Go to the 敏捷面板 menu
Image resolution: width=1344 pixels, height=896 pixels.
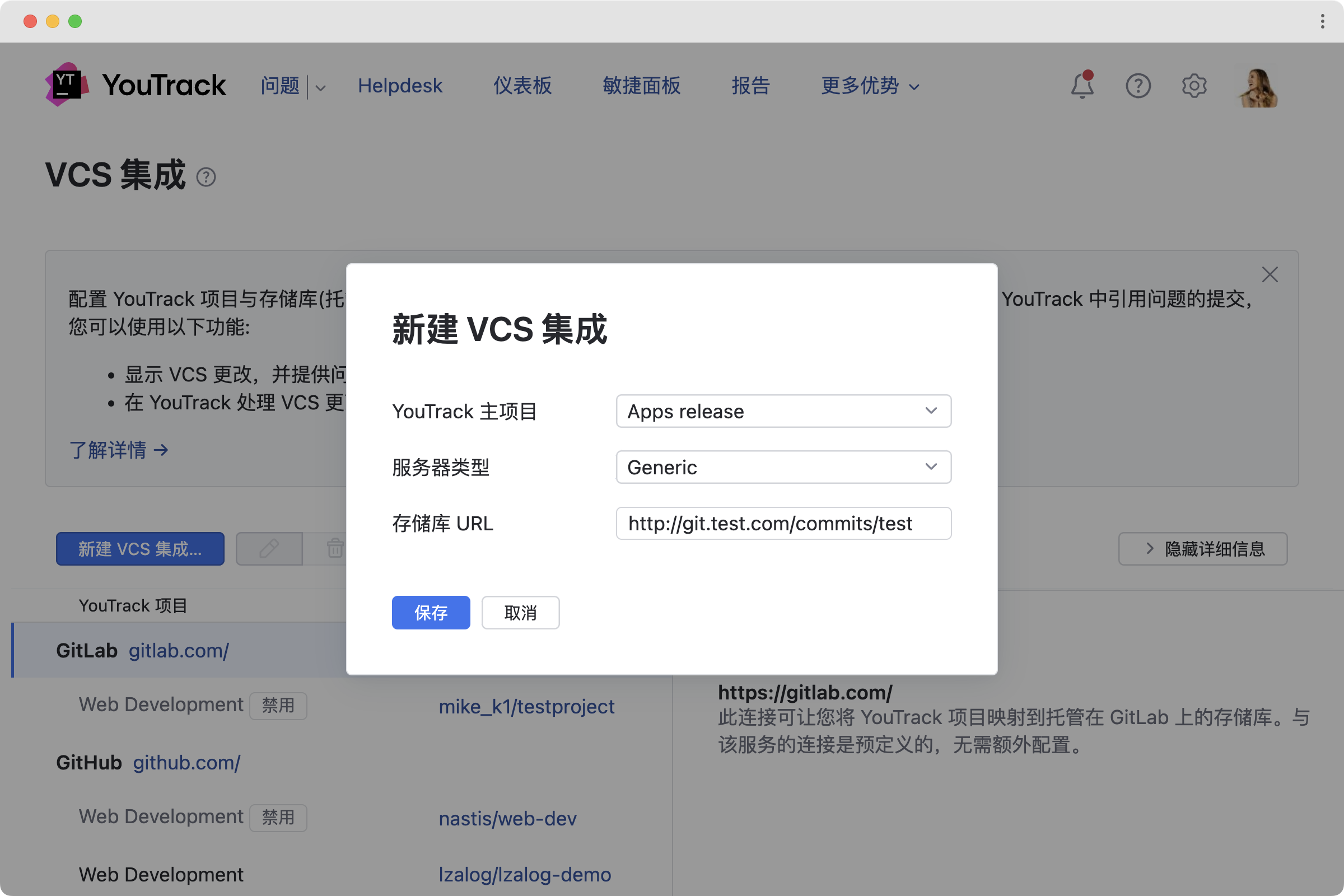click(x=641, y=86)
